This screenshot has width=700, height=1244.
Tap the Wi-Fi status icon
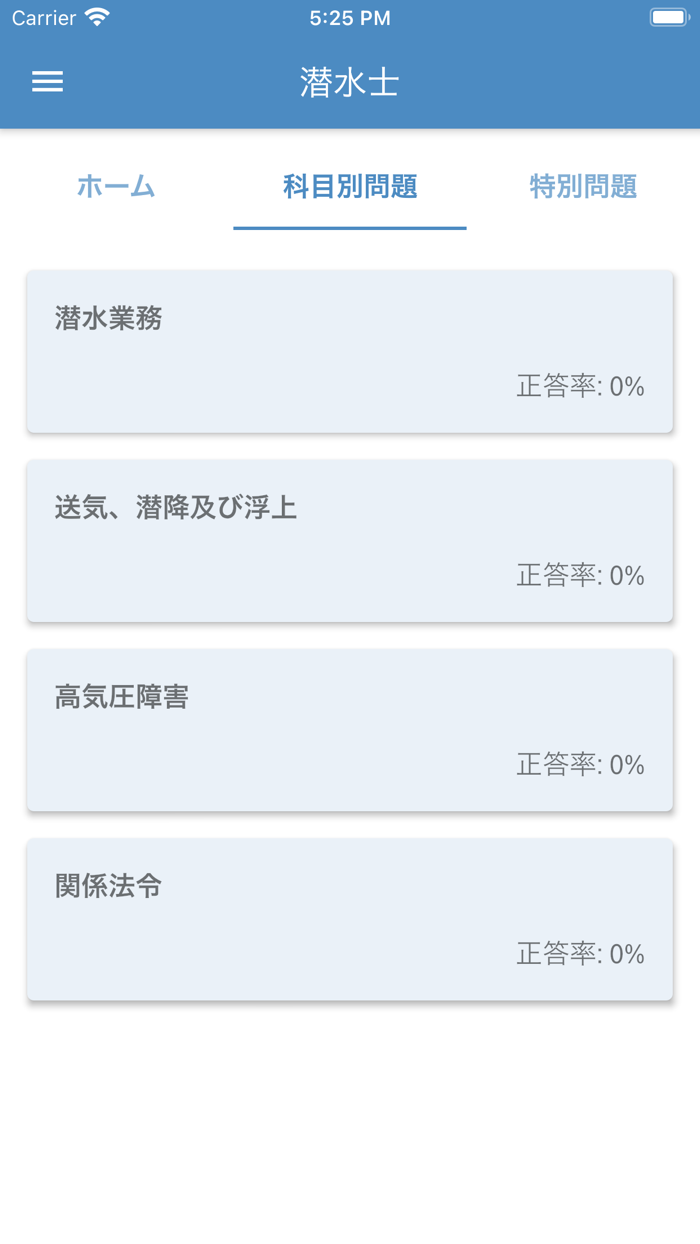pyautogui.click(x=96, y=17)
